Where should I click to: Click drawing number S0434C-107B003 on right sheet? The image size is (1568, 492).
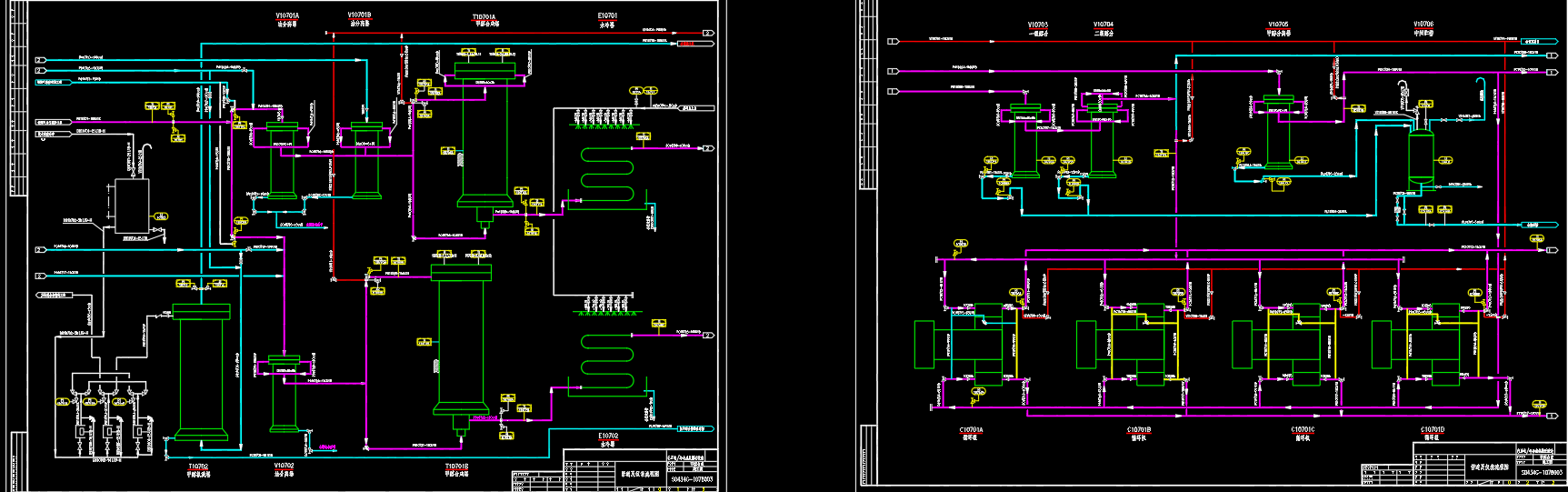pos(1542,473)
